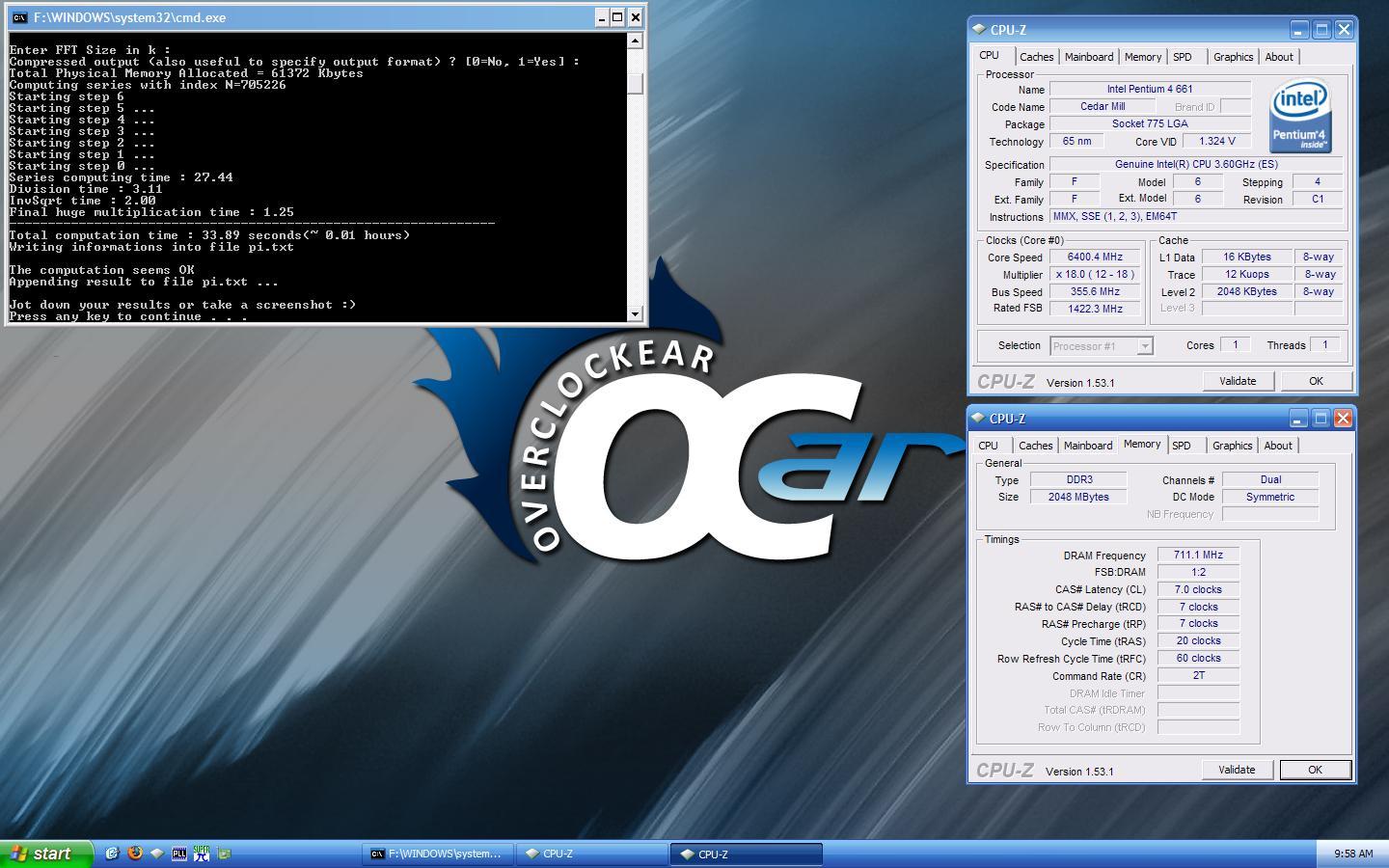Open SPD tab in top CPU-Z window

pos(1183,57)
